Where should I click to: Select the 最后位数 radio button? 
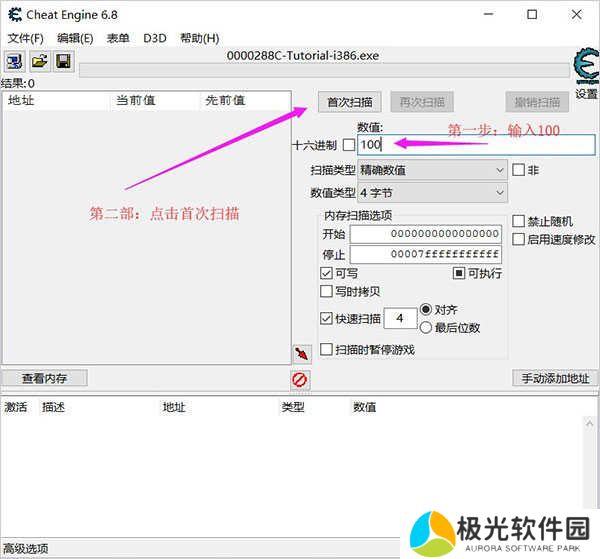[x=426, y=328]
